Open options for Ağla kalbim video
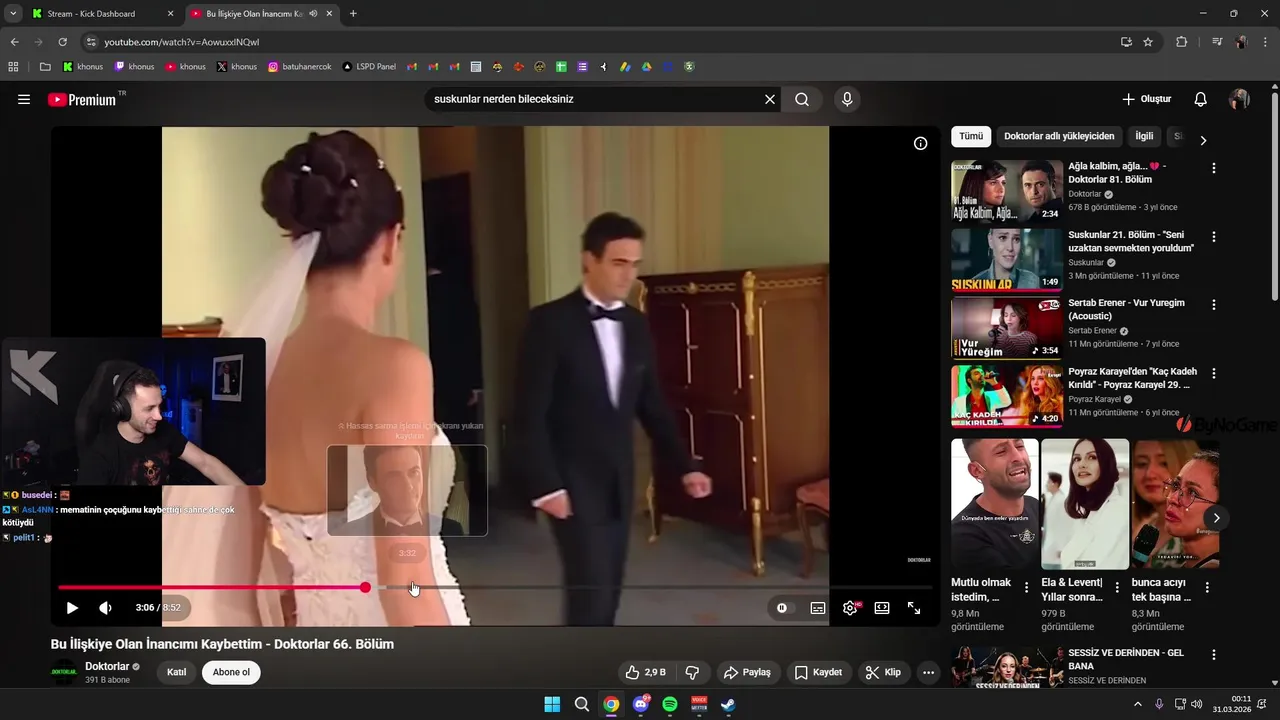This screenshot has height=720, width=1280. [x=1214, y=169]
